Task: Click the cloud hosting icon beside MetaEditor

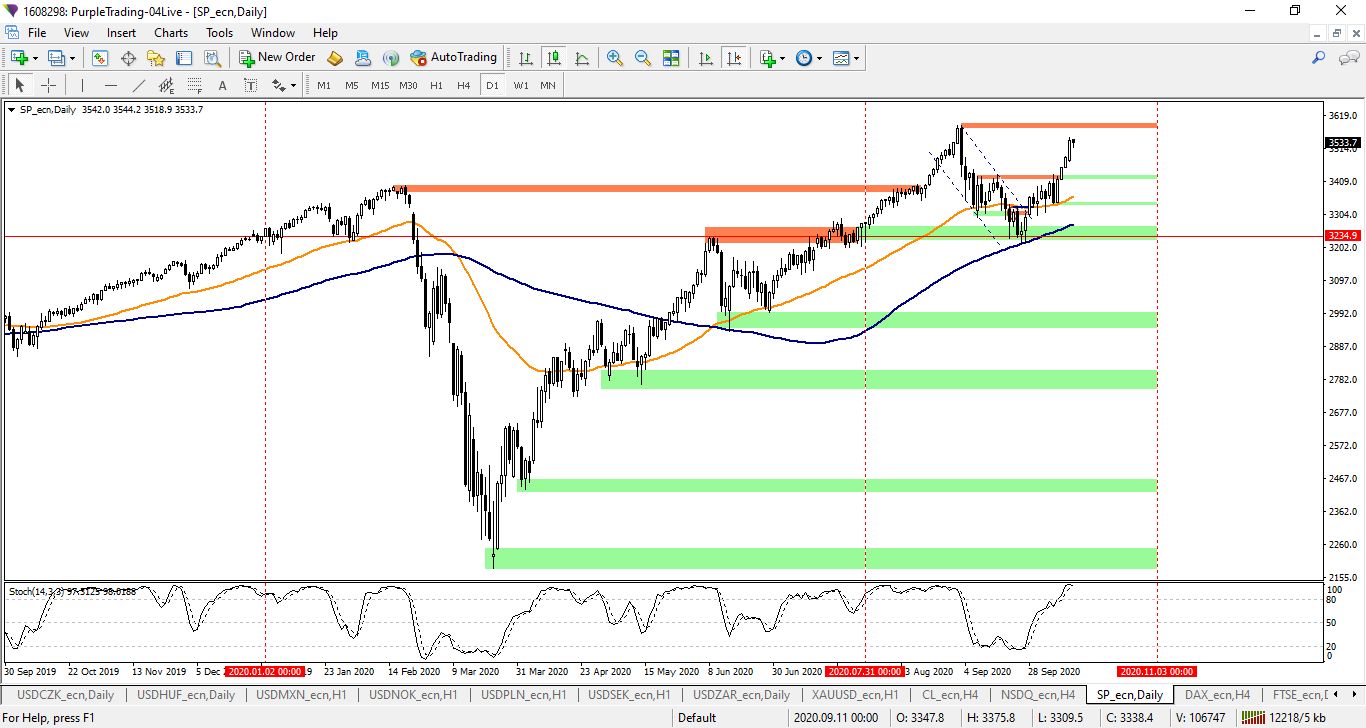Action: point(363,58)
